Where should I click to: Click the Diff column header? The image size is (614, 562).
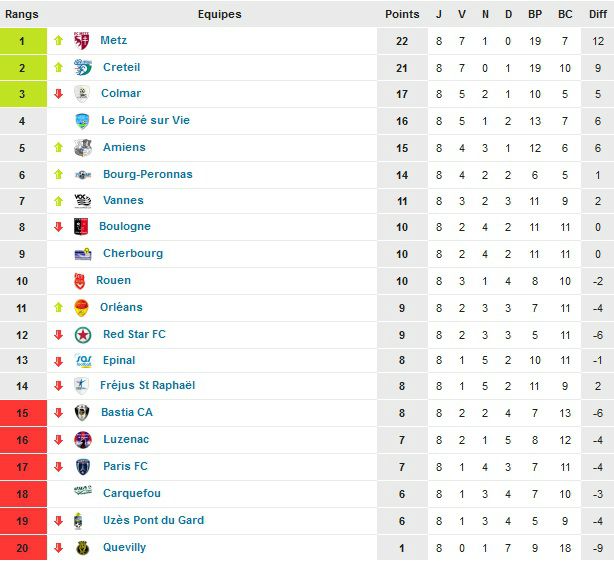click(598, 14)
